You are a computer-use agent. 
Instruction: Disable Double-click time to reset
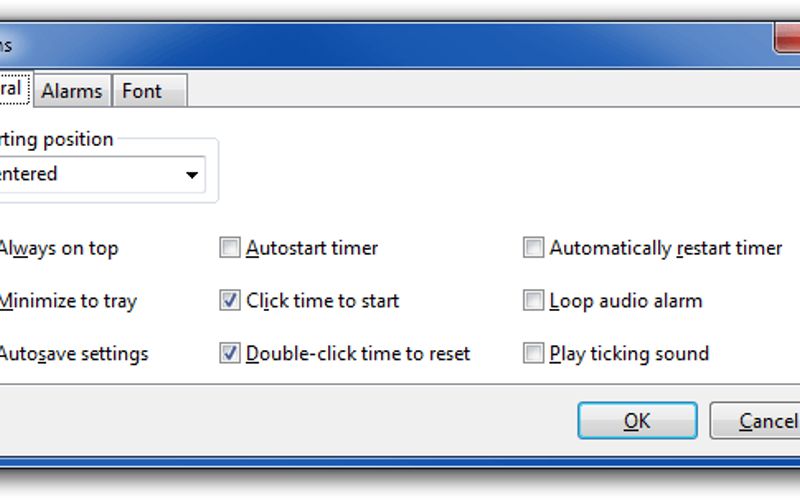click(230, 353)
